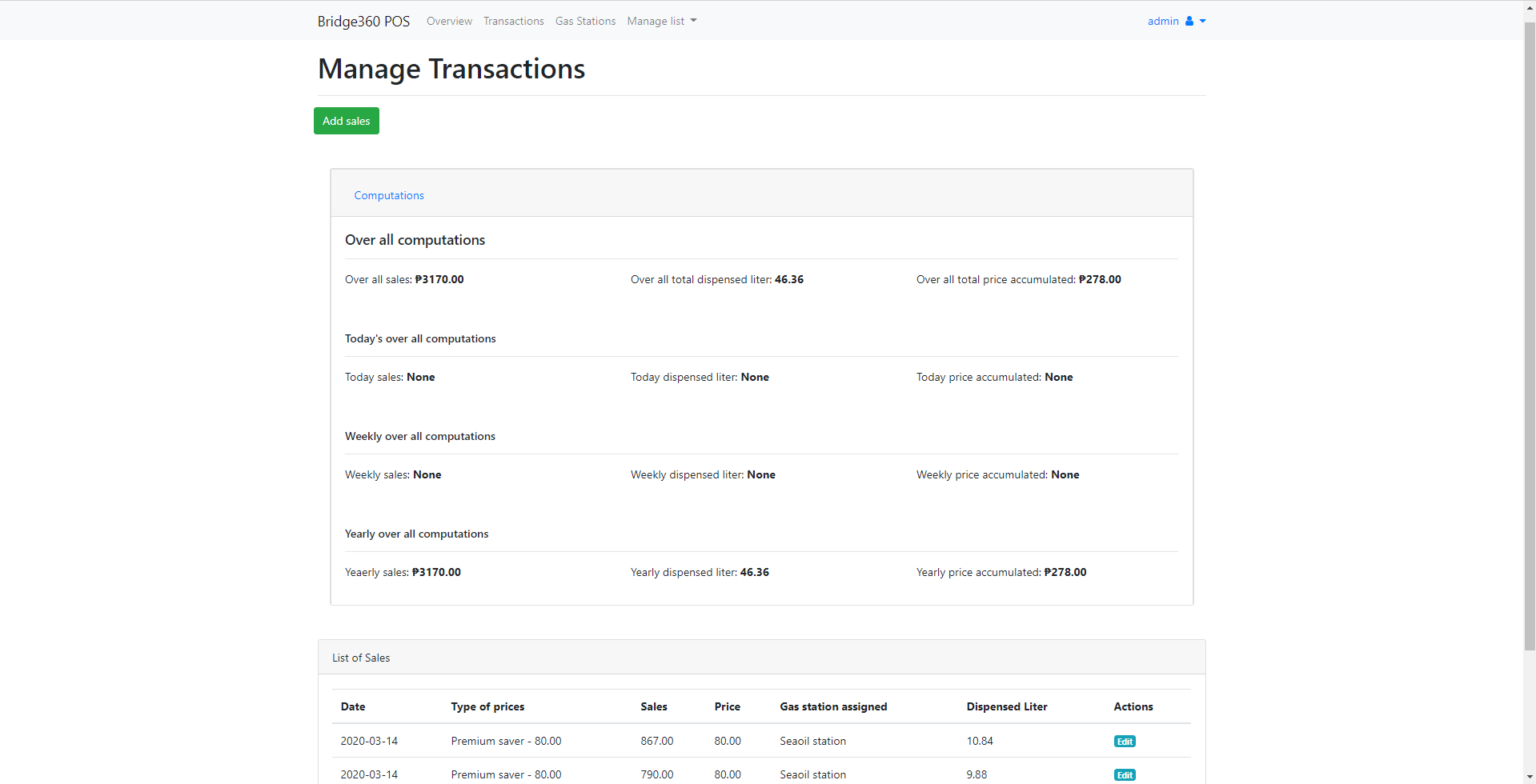
Task: Click the admin user icon
Action: point(1189,22)
